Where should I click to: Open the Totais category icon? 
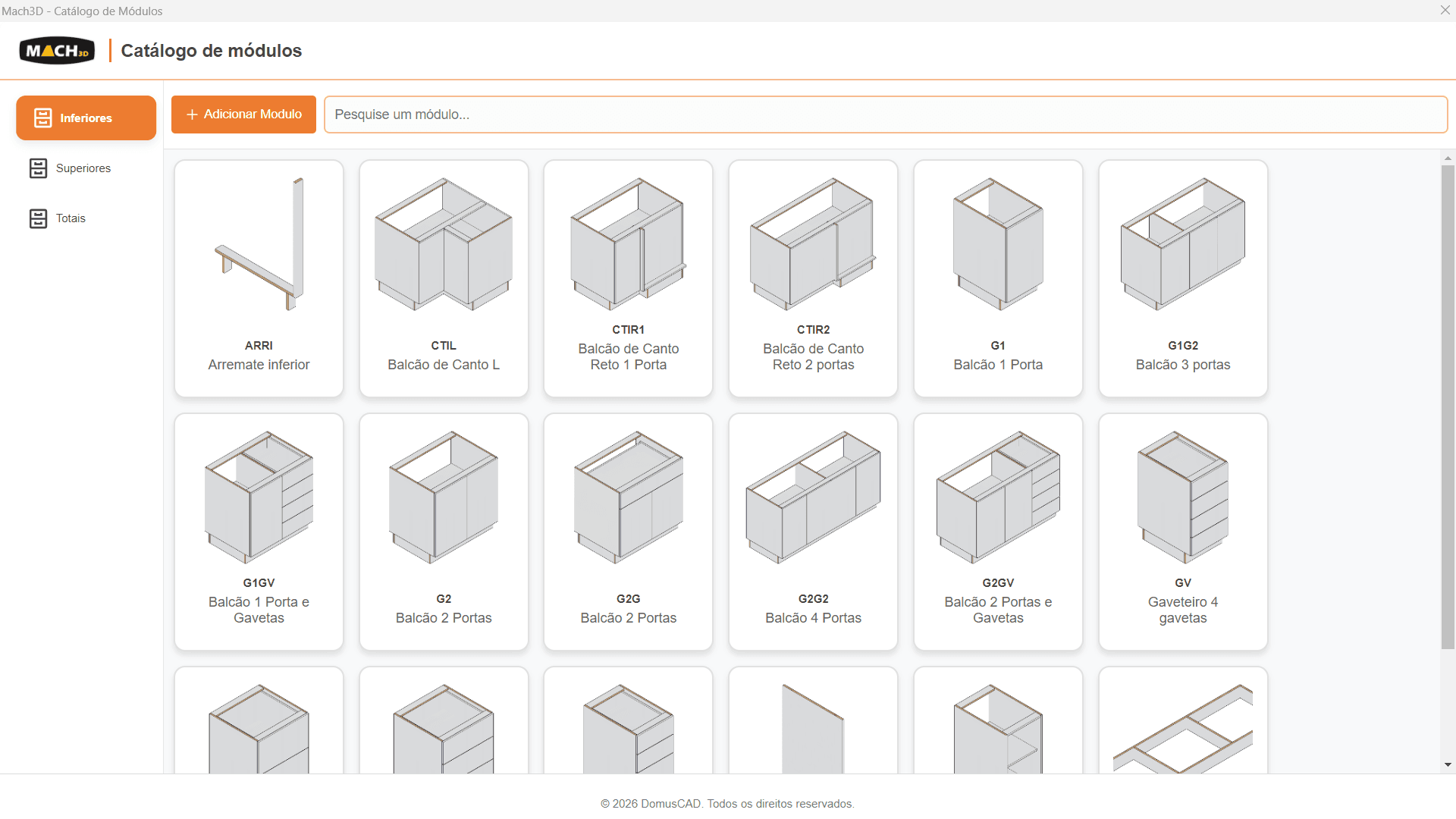click(38, 218)
